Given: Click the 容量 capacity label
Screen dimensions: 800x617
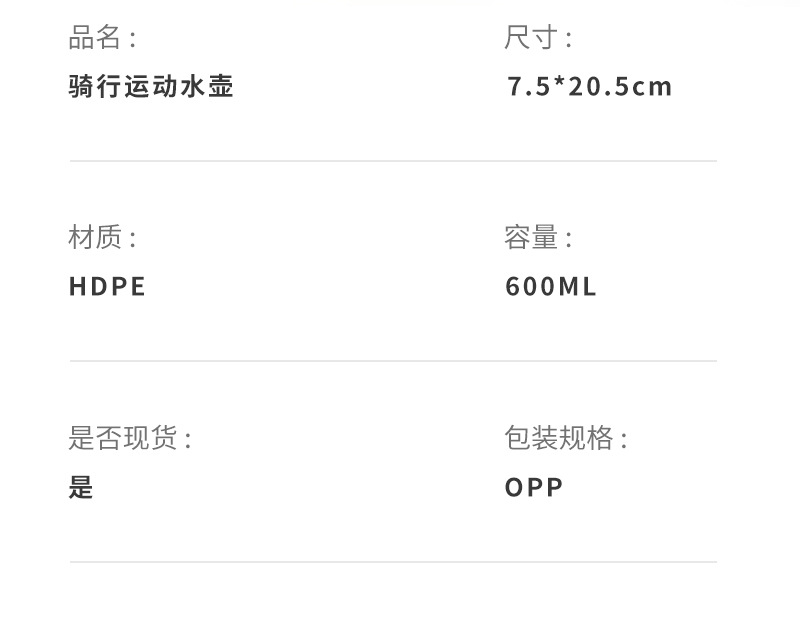Looking at the screenshot, I should click(531, 238).
